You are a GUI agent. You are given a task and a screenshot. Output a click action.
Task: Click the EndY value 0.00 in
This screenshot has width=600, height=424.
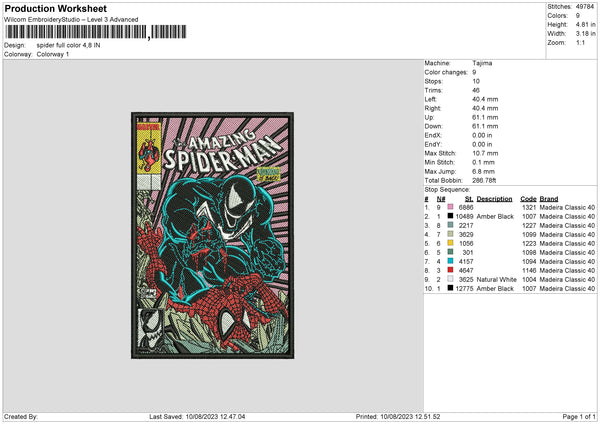coord(482,144)
